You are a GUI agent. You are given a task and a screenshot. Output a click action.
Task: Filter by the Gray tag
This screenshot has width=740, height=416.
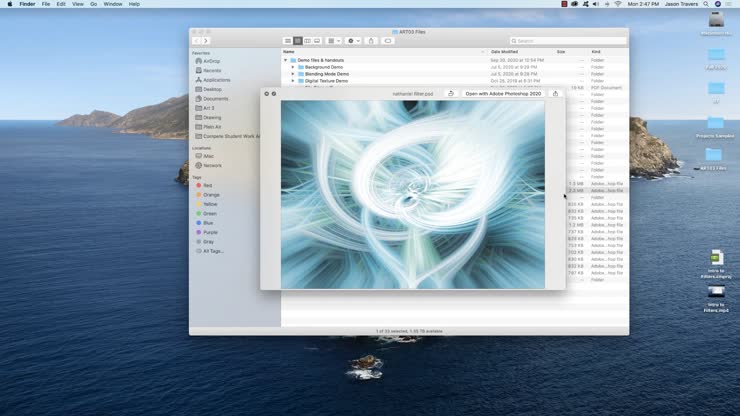[x=205, y=242]
